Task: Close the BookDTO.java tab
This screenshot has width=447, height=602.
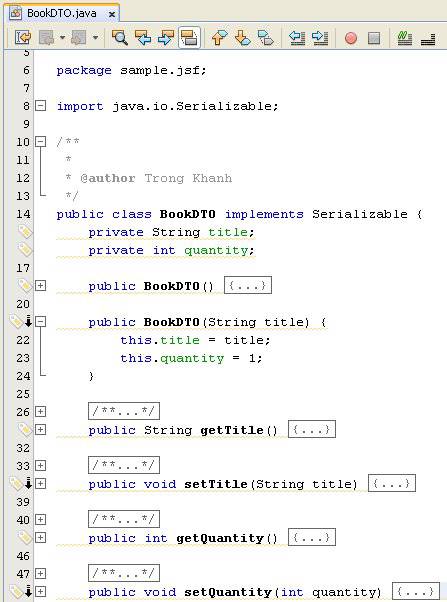Action: click(112, 14)
